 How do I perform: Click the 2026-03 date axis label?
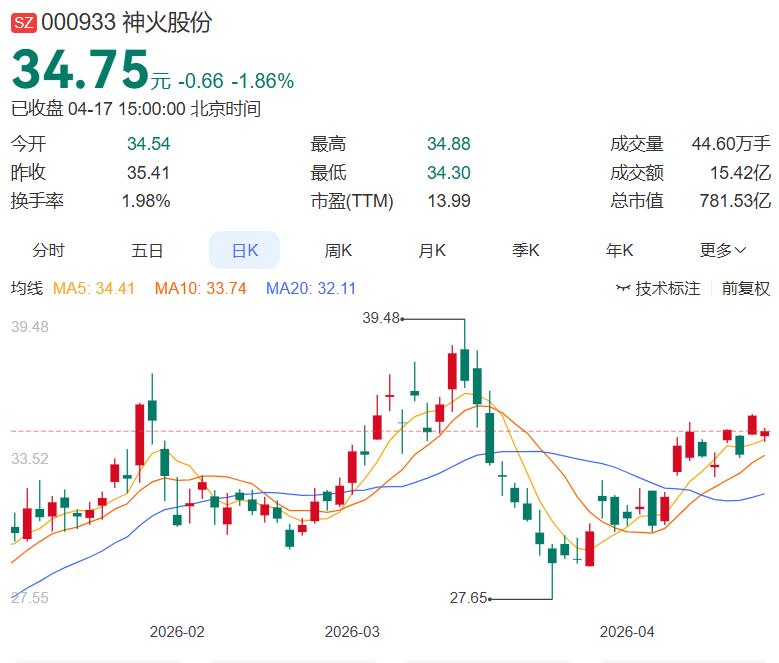pyautogui.click(x=352, y=632)
